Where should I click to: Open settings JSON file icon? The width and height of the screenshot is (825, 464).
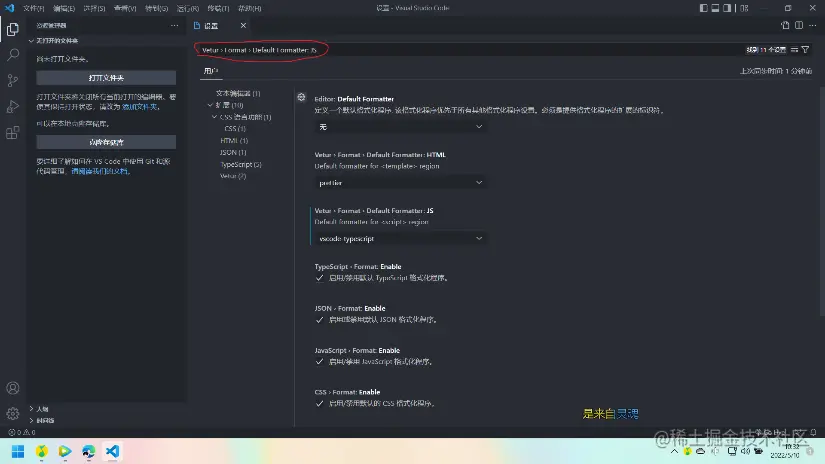(785, 25)
